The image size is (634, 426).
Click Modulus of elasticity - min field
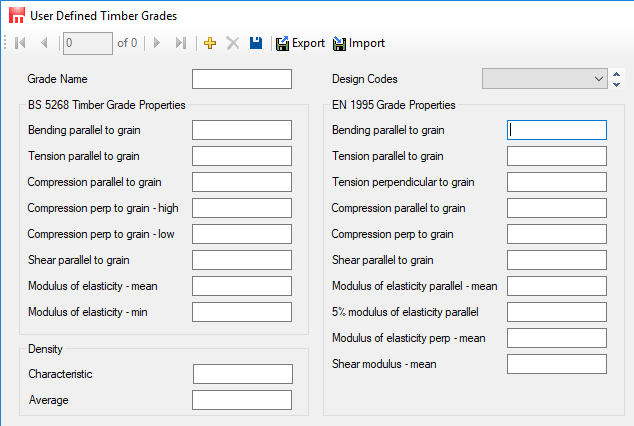point(242,312)
